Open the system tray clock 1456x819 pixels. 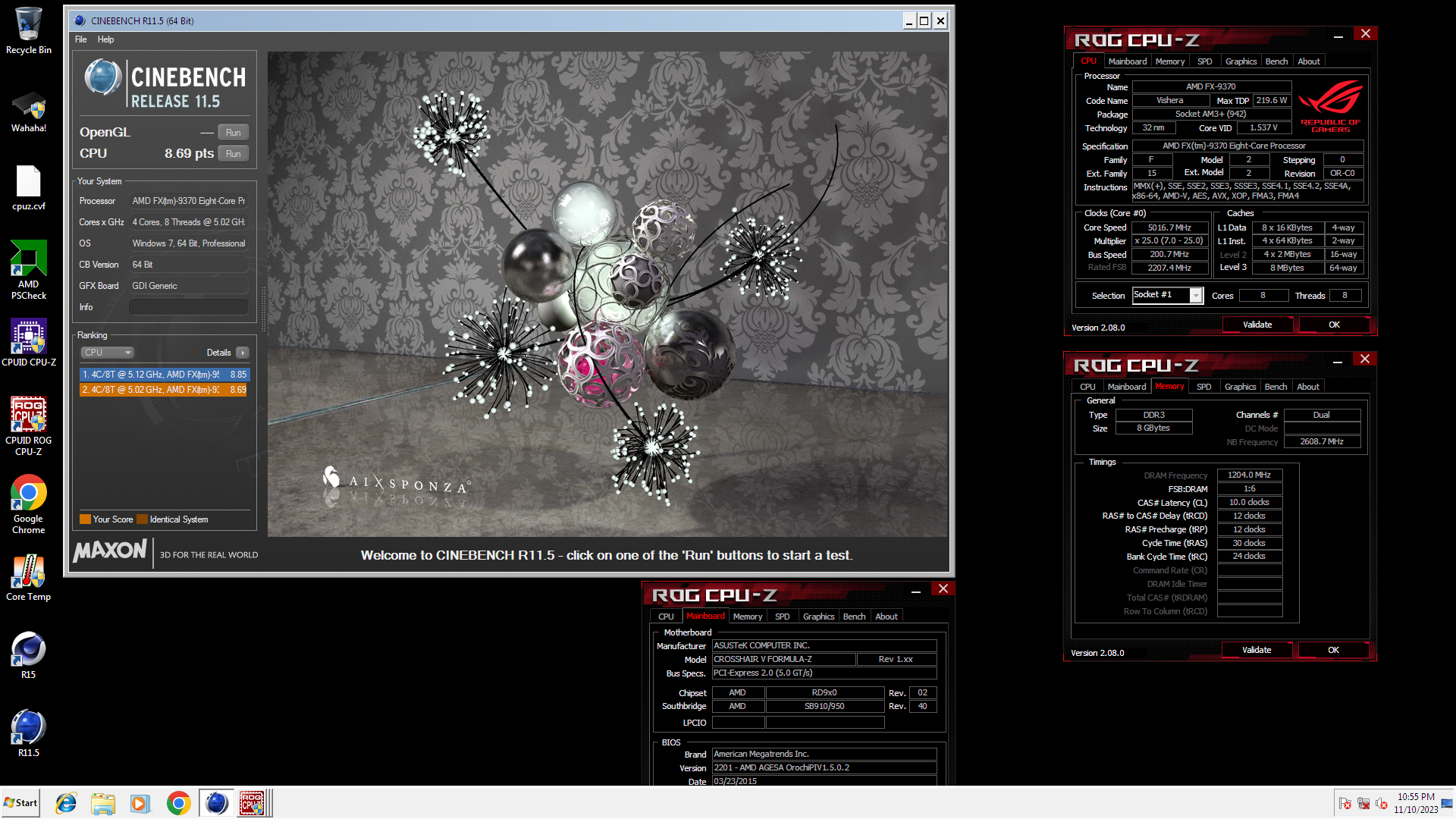tap(1416, 803)
